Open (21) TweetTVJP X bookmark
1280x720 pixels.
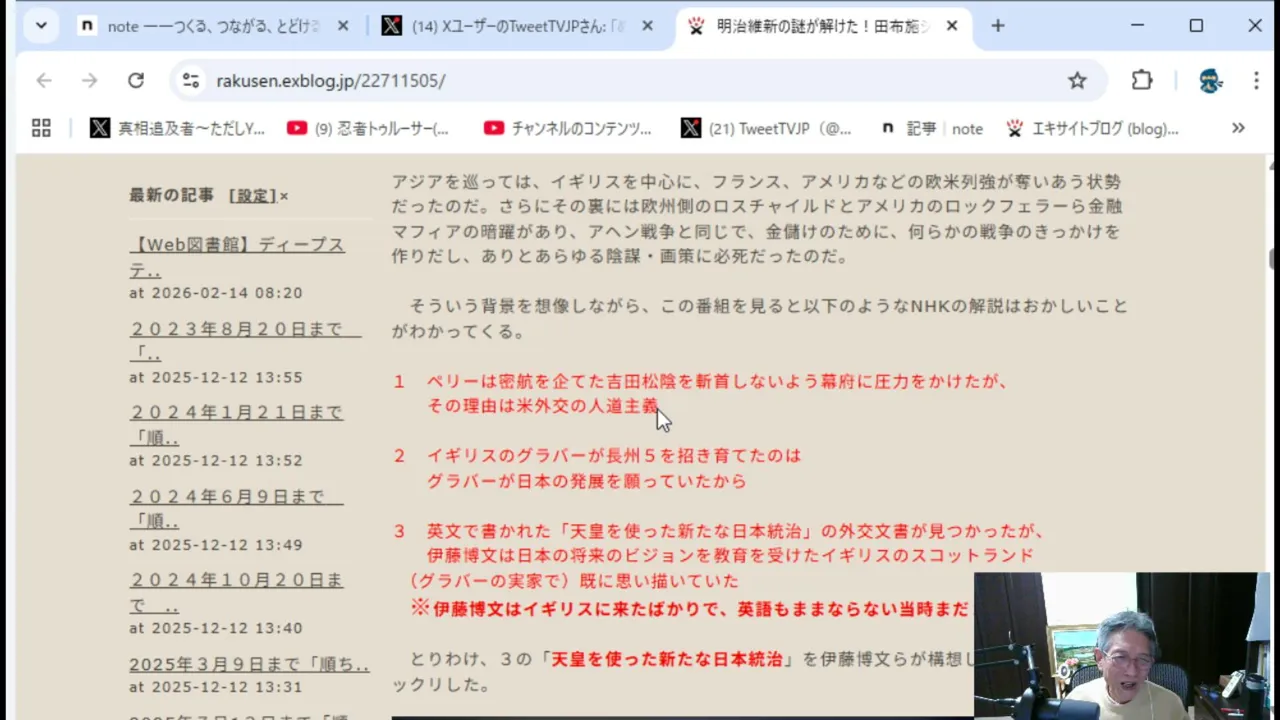pos(767,128)
